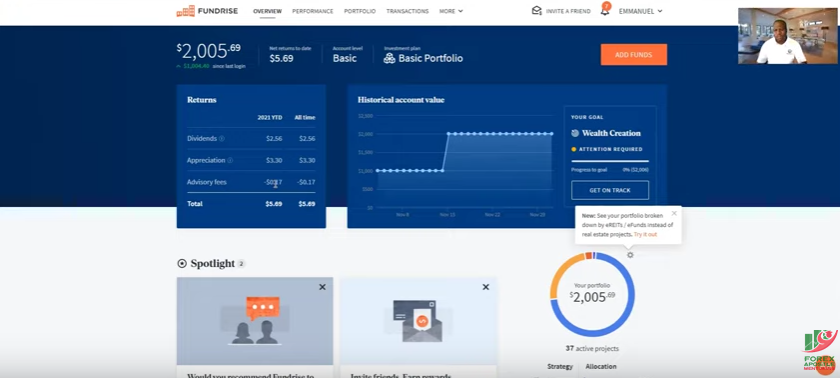Click the Fundrise logo icon
The image size is (840, 378).
[x=185, y=11]
